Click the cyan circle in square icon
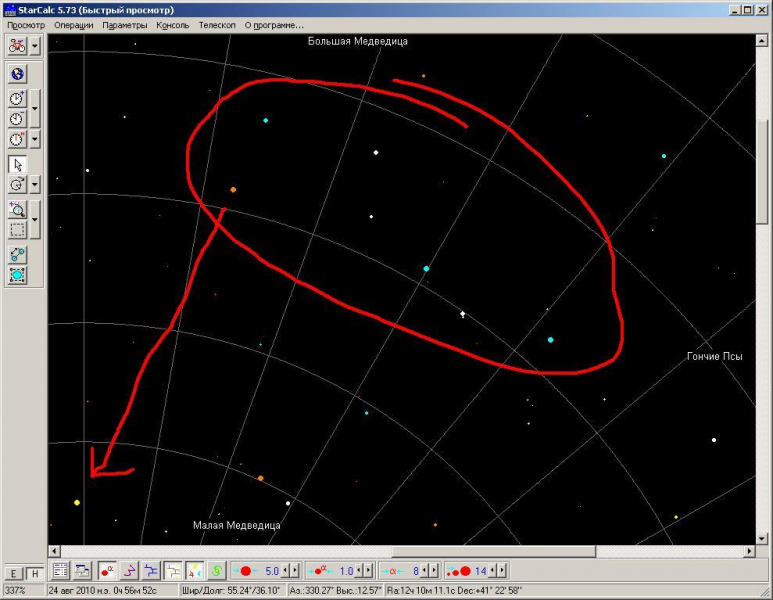Image resolution: width=773 pixels, height=600 pixels. (x=17, y=275)
